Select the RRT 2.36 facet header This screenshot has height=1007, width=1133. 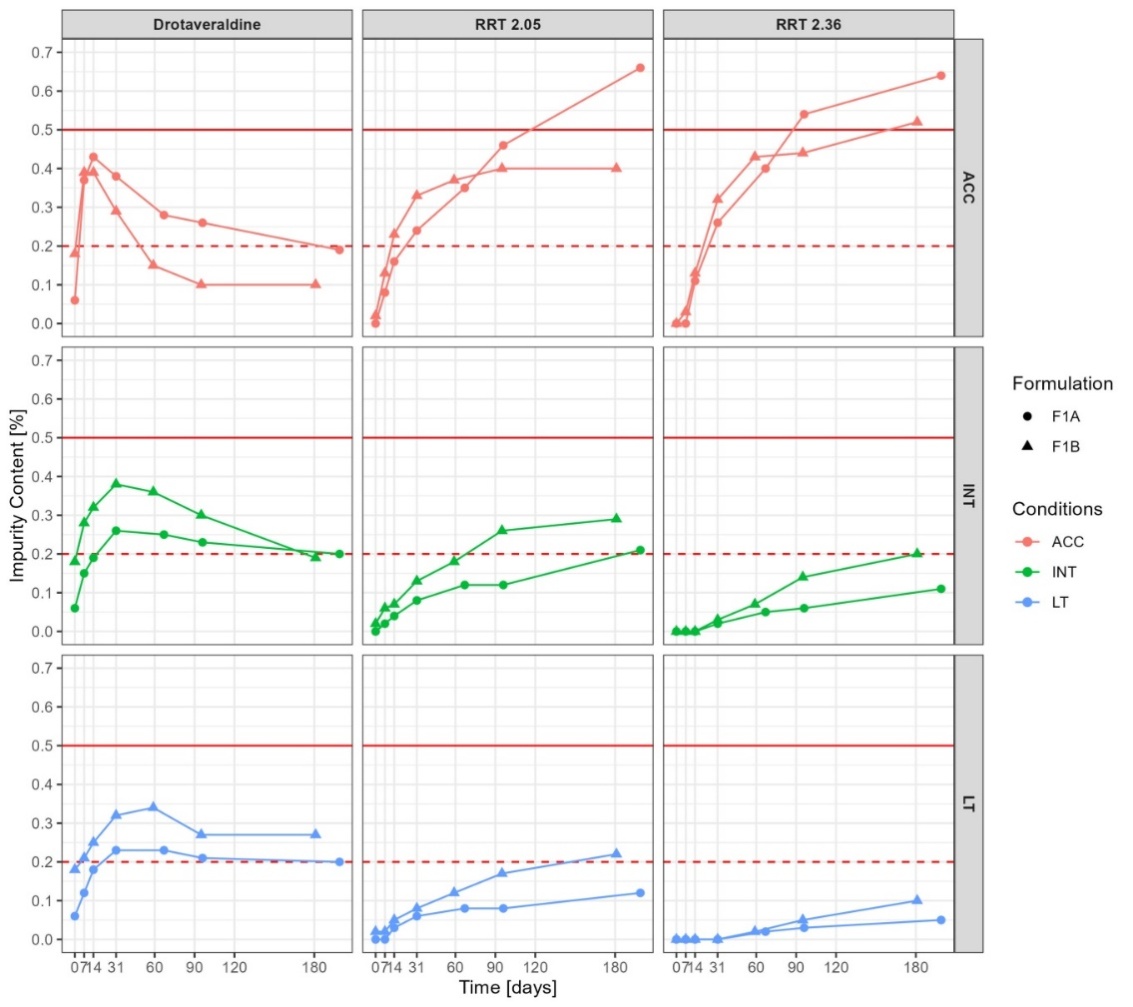pos(808,24)
